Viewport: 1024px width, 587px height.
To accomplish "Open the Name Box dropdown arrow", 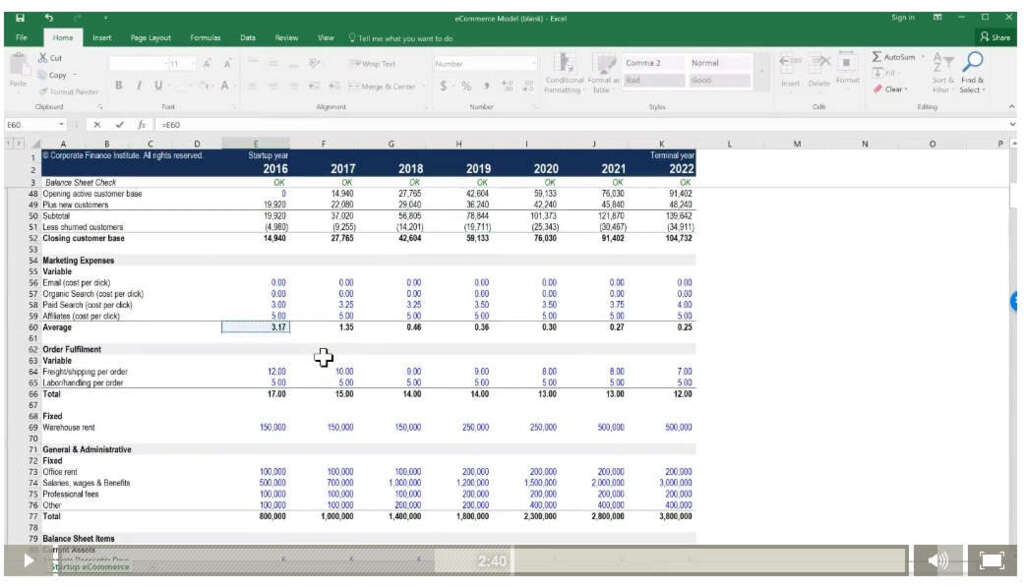I will pyautogui.click(x=61, y=125).
